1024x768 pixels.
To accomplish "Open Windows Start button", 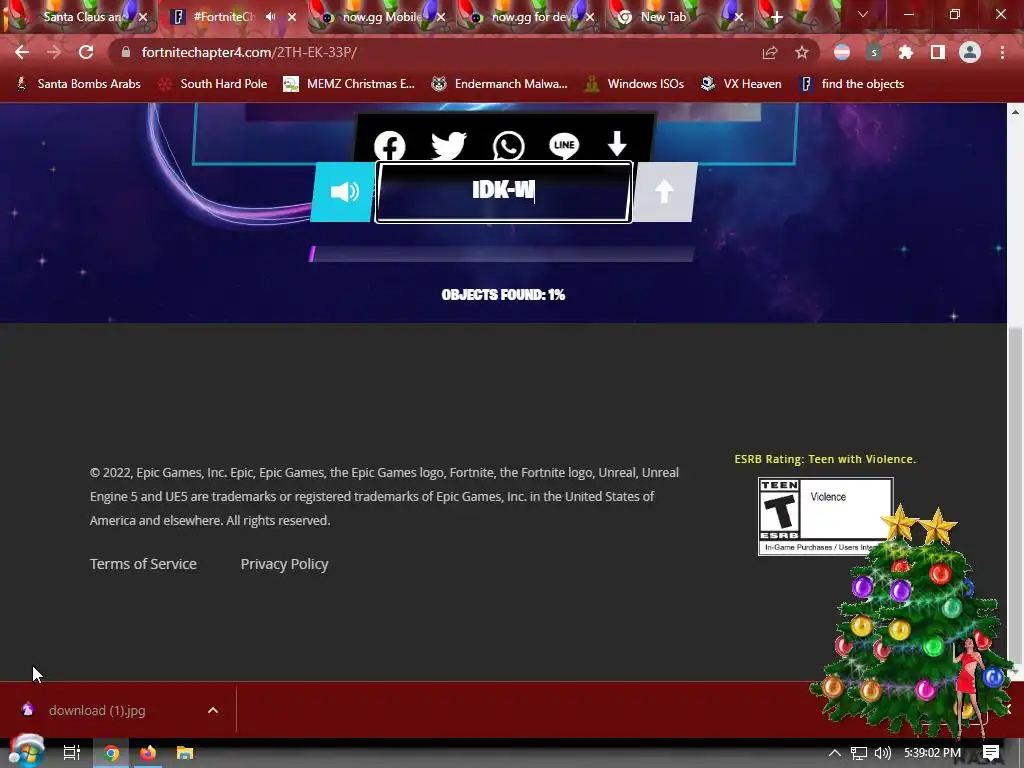I will pyautogui.click(x=27, y=752).
